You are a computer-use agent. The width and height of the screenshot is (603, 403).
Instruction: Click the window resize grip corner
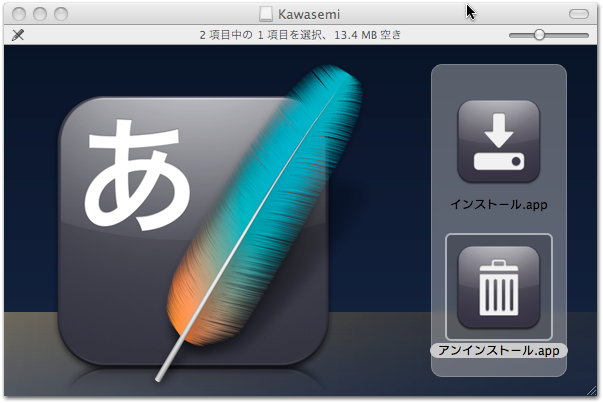[591, 390]
